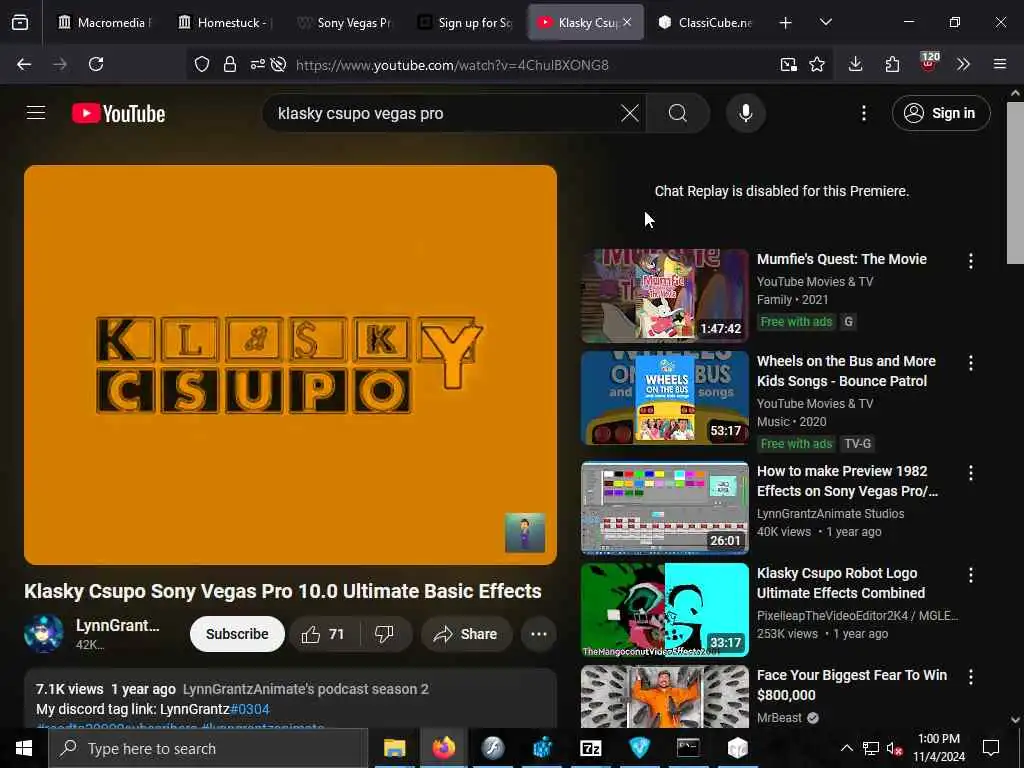1024x768 pixels.
Task: Subscribe to the LynnGrantz channel
Action: point(237,634)
